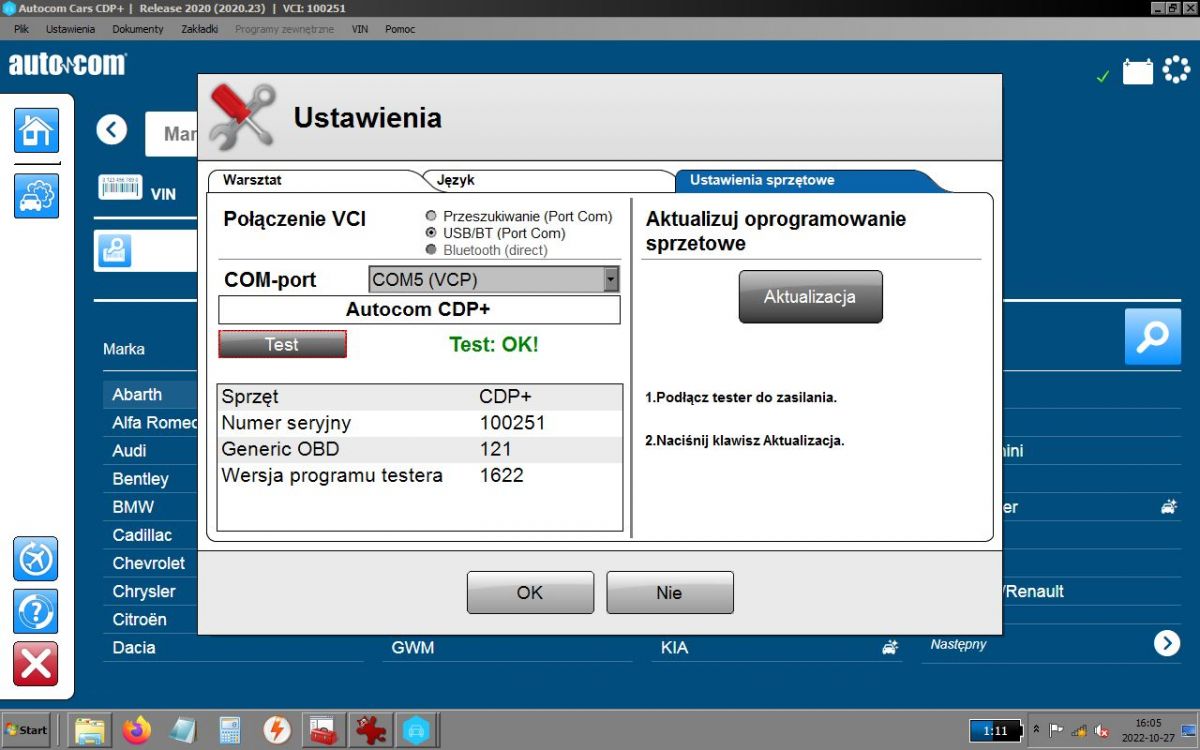Select Chrysler in the brand list
The image size is (1200, 750).
[143, 591]
